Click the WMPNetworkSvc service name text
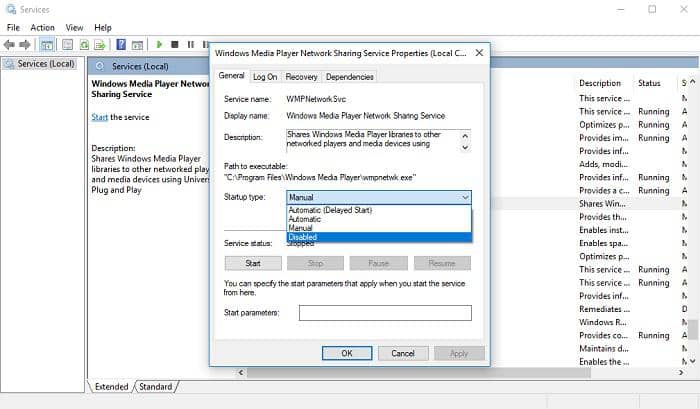700x409 pixels. coord(316,99)
